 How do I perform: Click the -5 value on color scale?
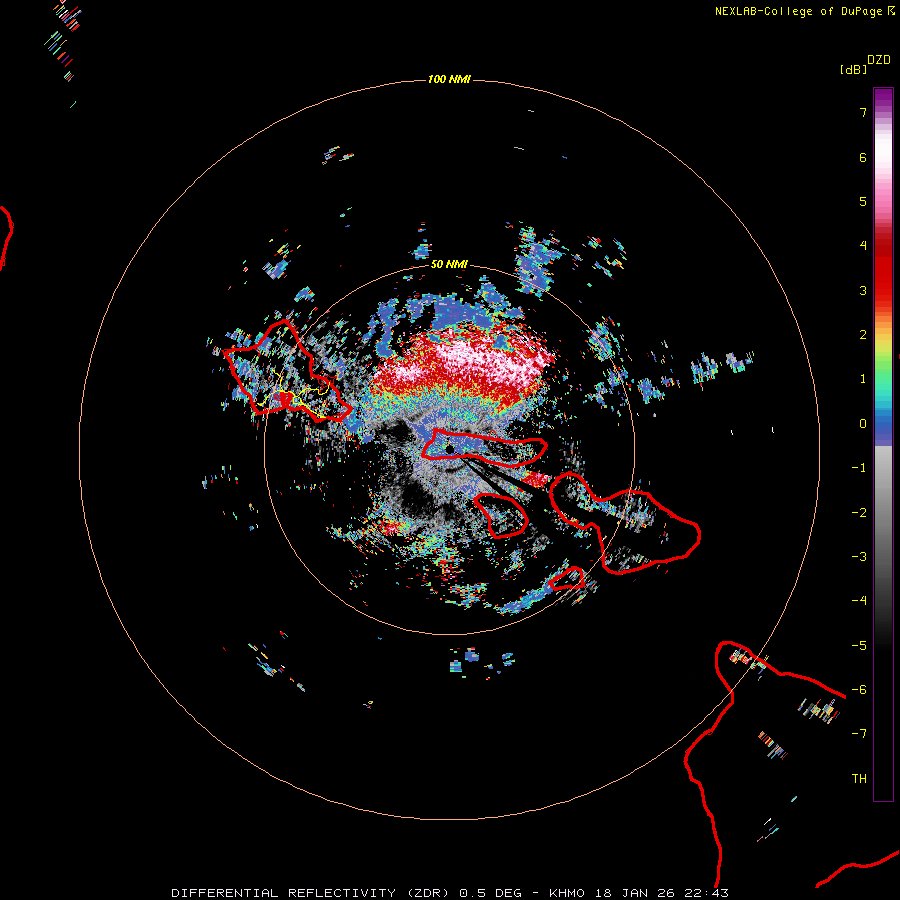point(859,646)
